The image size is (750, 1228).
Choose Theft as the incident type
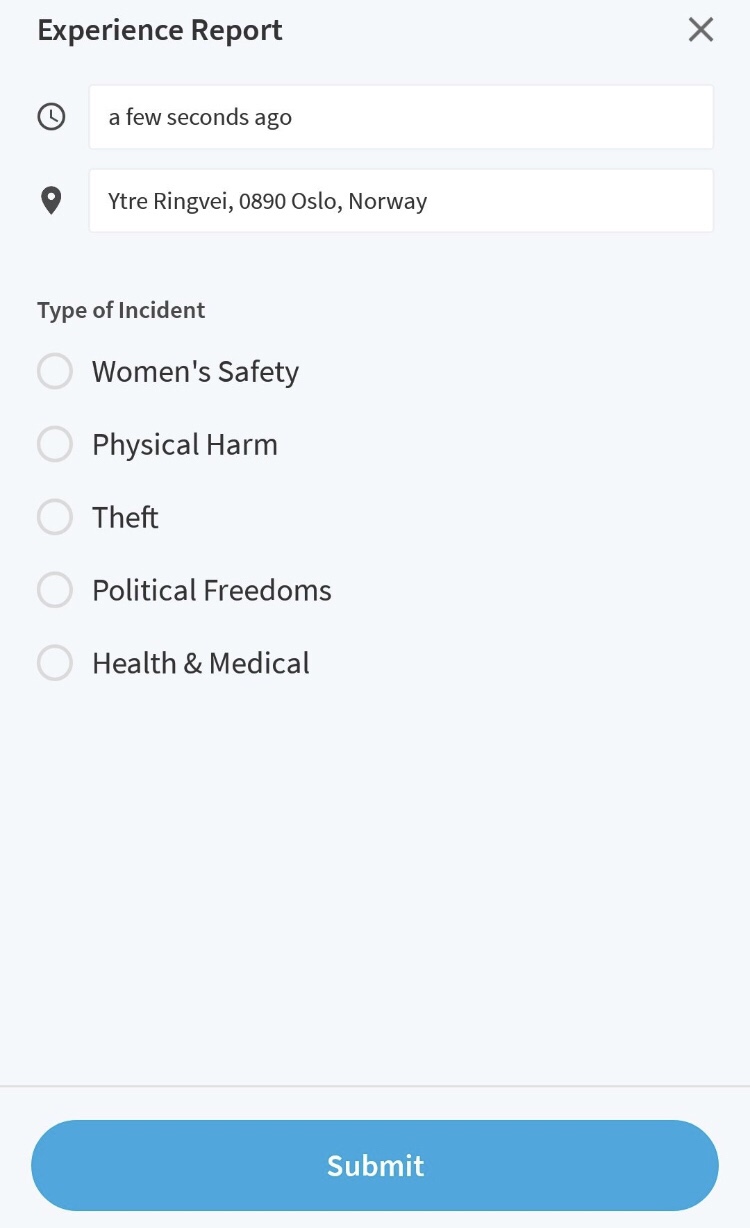click(55, 517)
